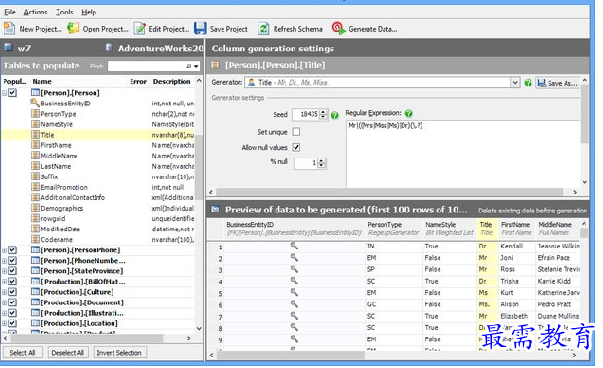Image resolution: width=603 pixels, height=368 pixels.
Task: Open the Generator dropdown list
Action: coord(515,82)
